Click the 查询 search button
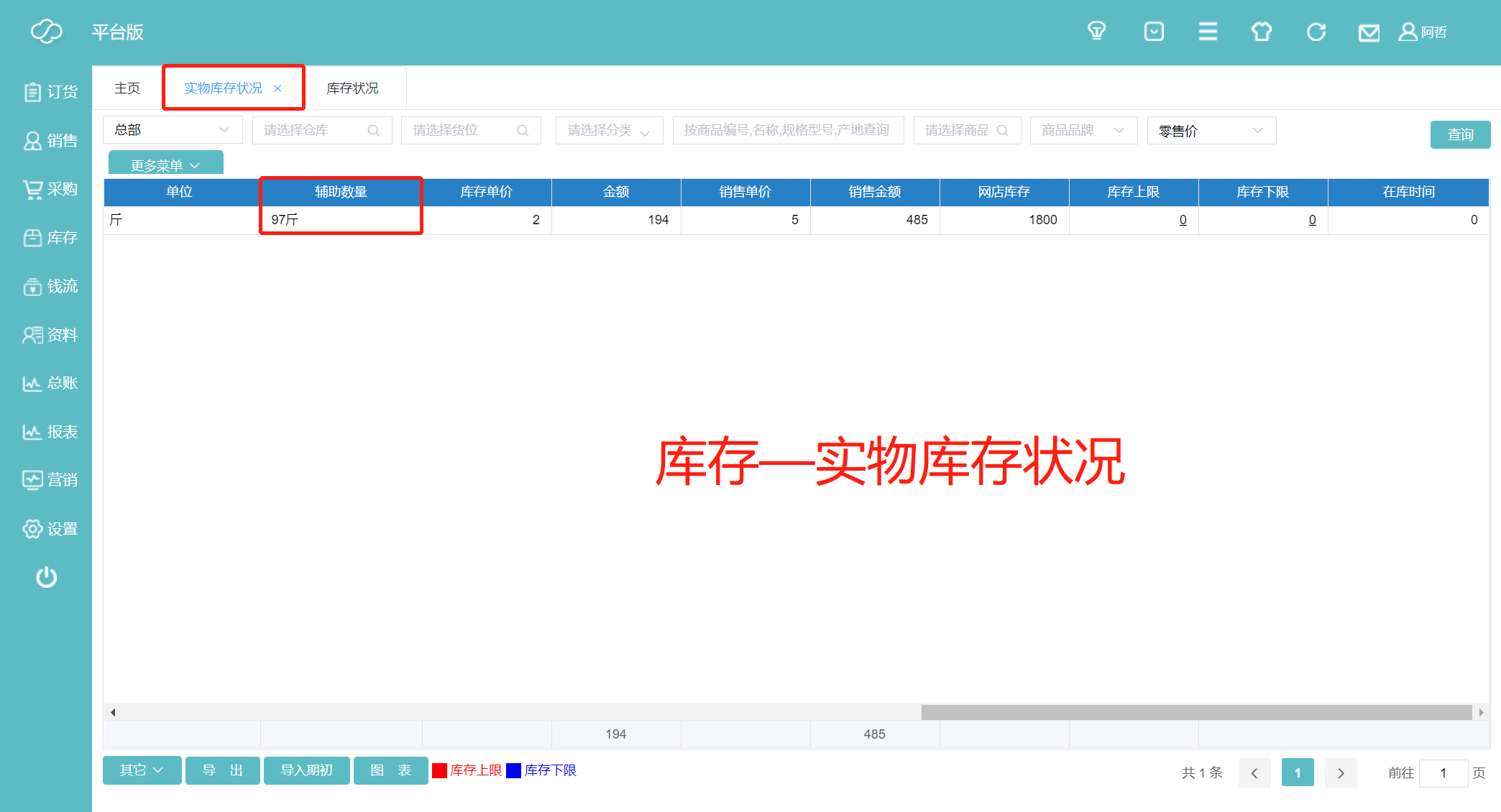 [x=1459, y=134]
